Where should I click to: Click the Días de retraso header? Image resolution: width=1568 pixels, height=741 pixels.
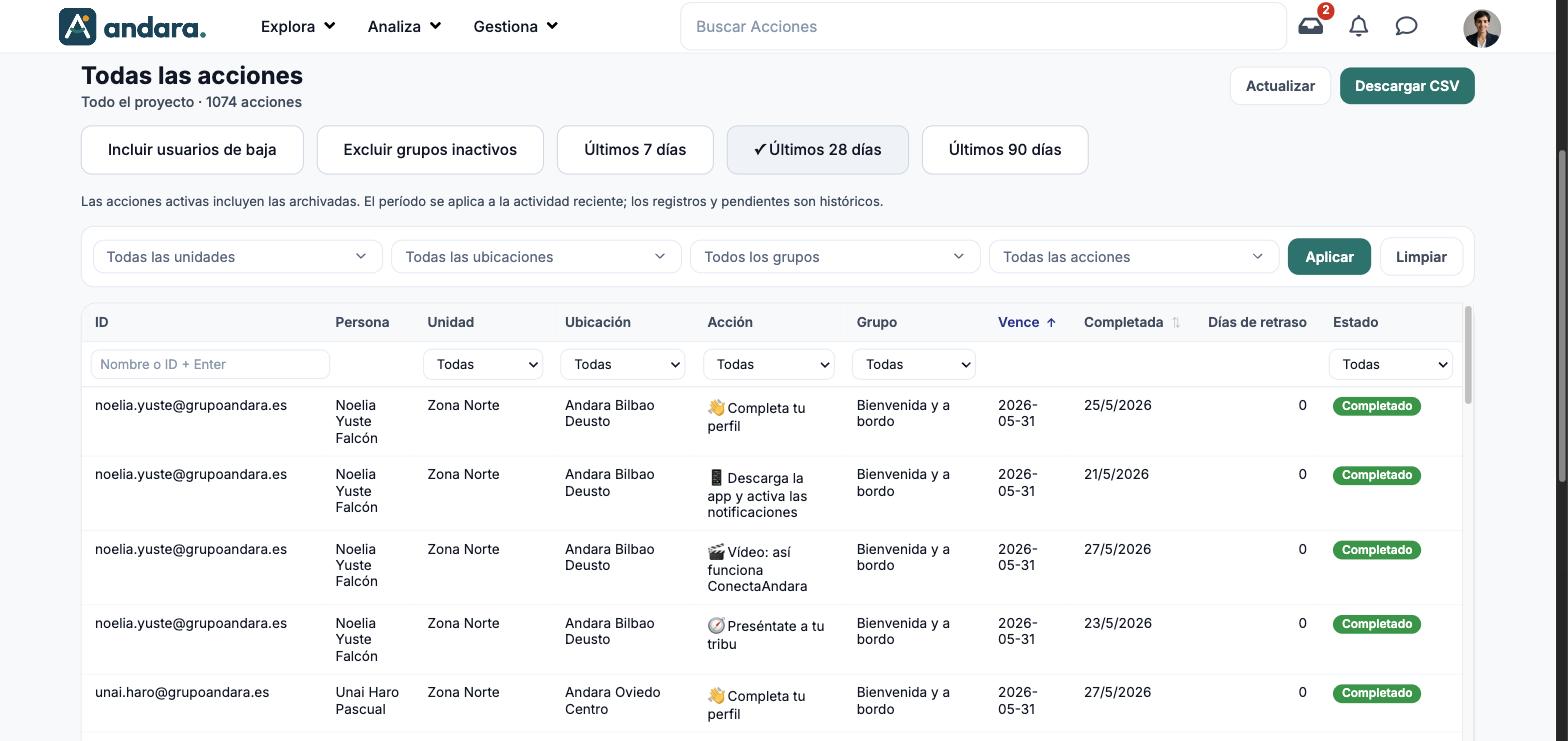tap(1257, 322)
